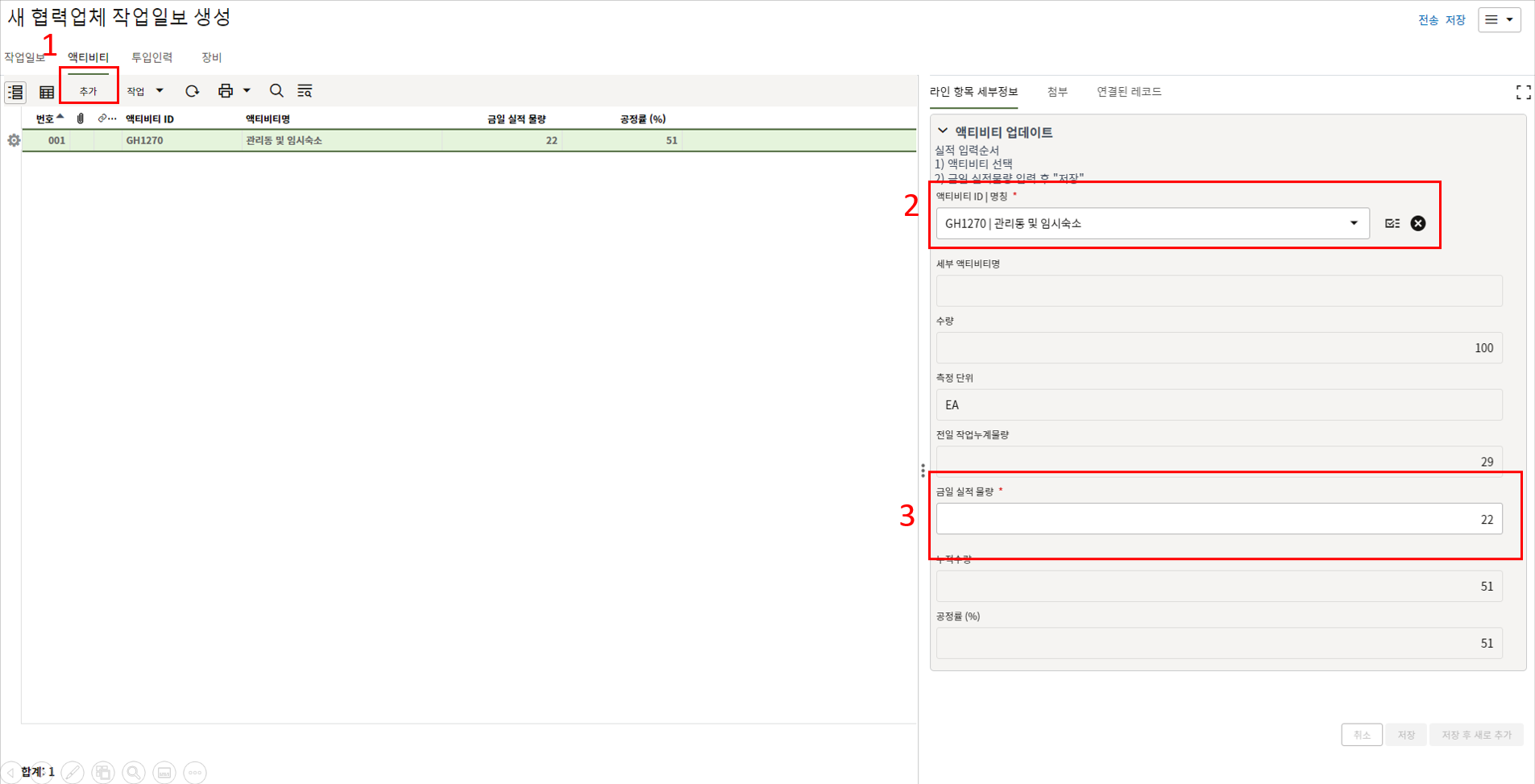
Task: Open the 액티비티 ID | 명칭 combo box
Action: pyautogui.click(x=1151, y=223)
